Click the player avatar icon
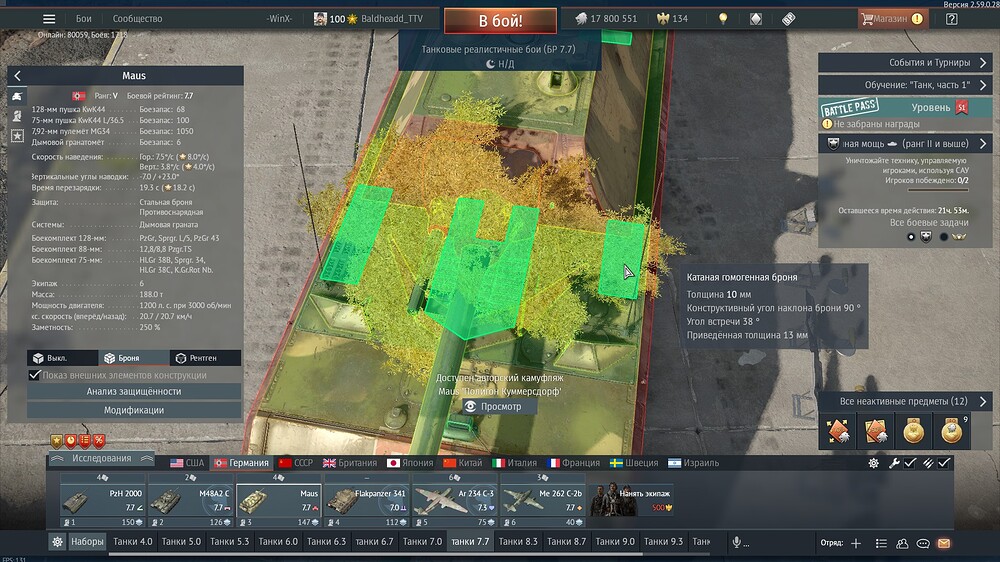Viewport: 1000px width, 562px height. pos(320,18)
